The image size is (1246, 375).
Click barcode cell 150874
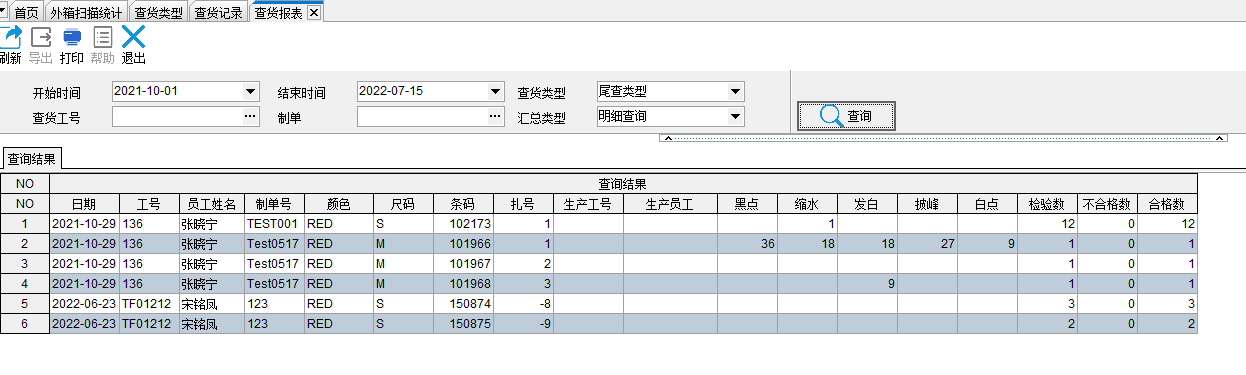(463, 304)
